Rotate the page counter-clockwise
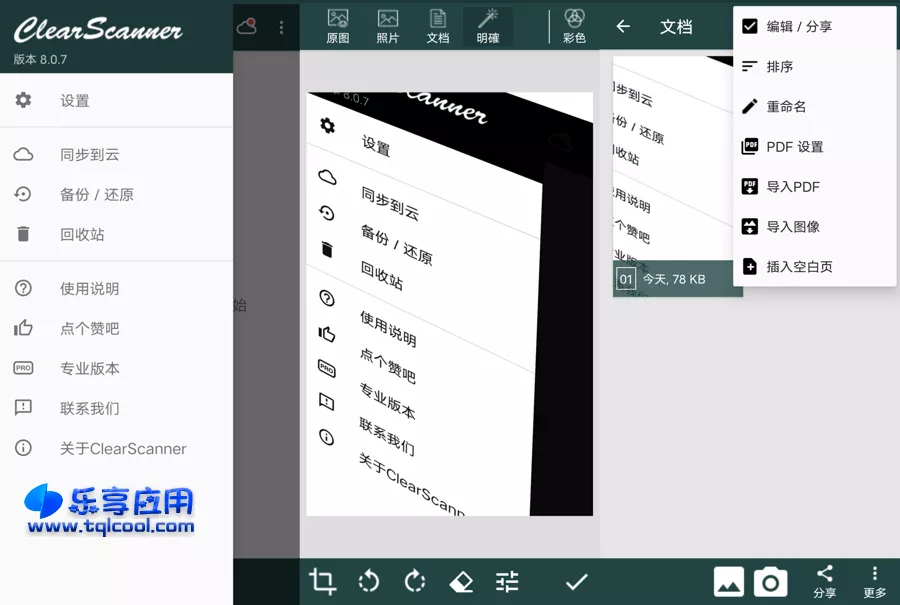The width and height of the screenshot is (900, 605). tap(368, 581)
